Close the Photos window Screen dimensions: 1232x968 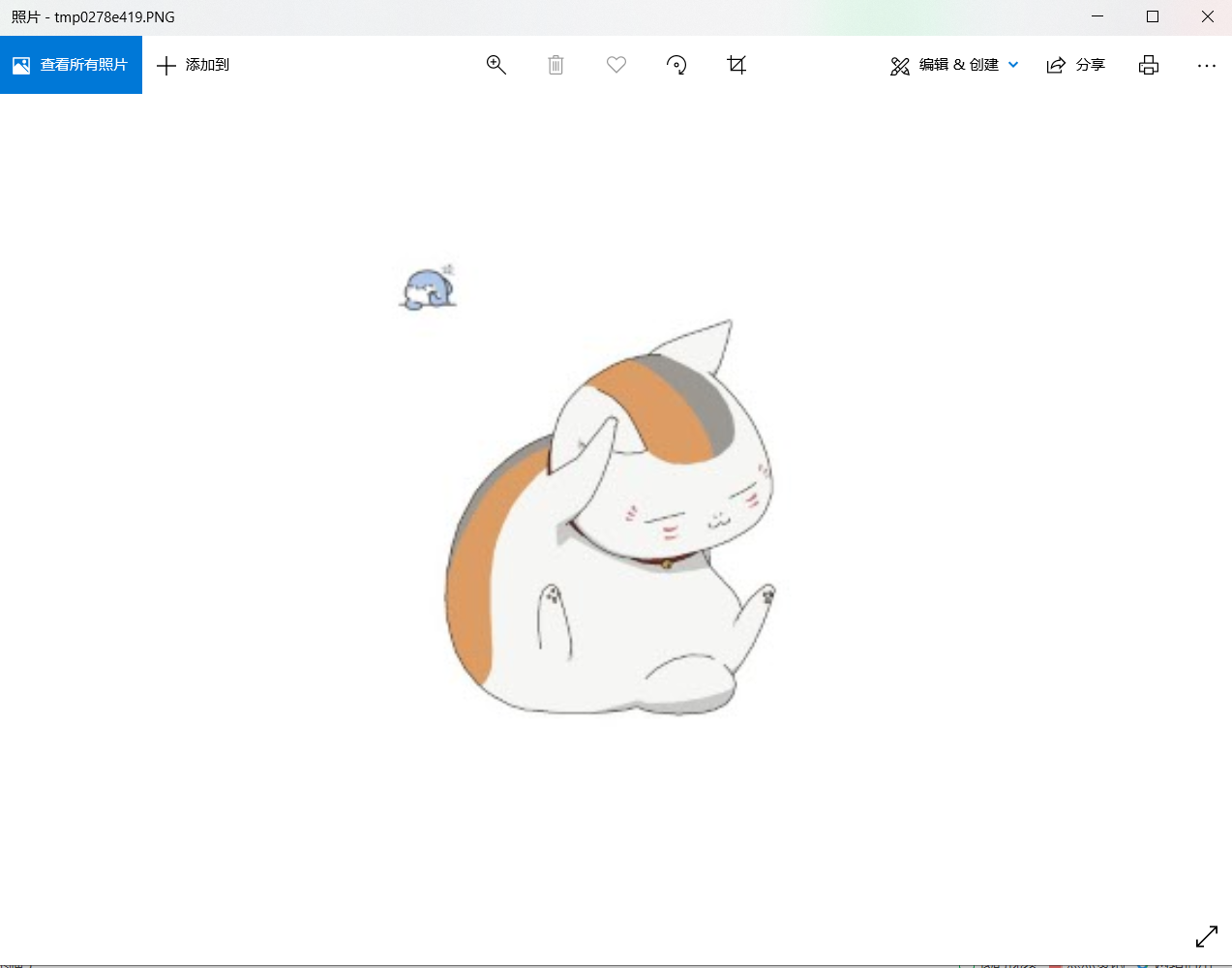pos(1207,16)
